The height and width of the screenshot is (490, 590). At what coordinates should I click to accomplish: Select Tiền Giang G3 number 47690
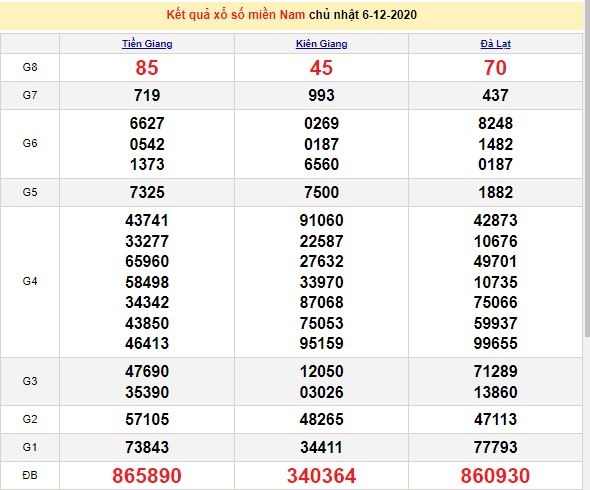coord(147,371)
